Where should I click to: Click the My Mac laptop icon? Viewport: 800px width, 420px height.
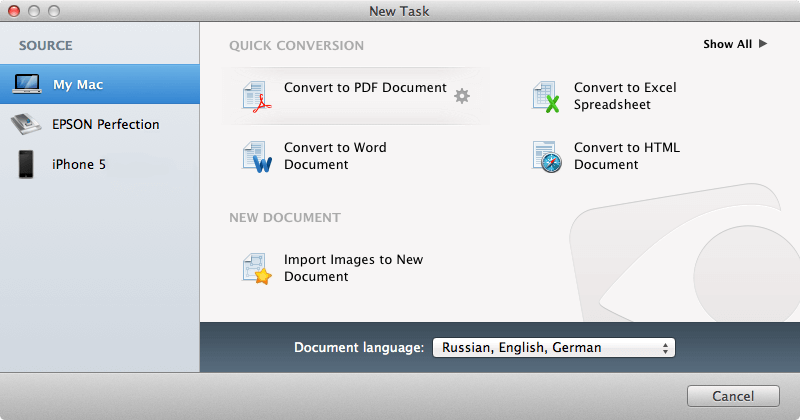[x=27, y=85]
